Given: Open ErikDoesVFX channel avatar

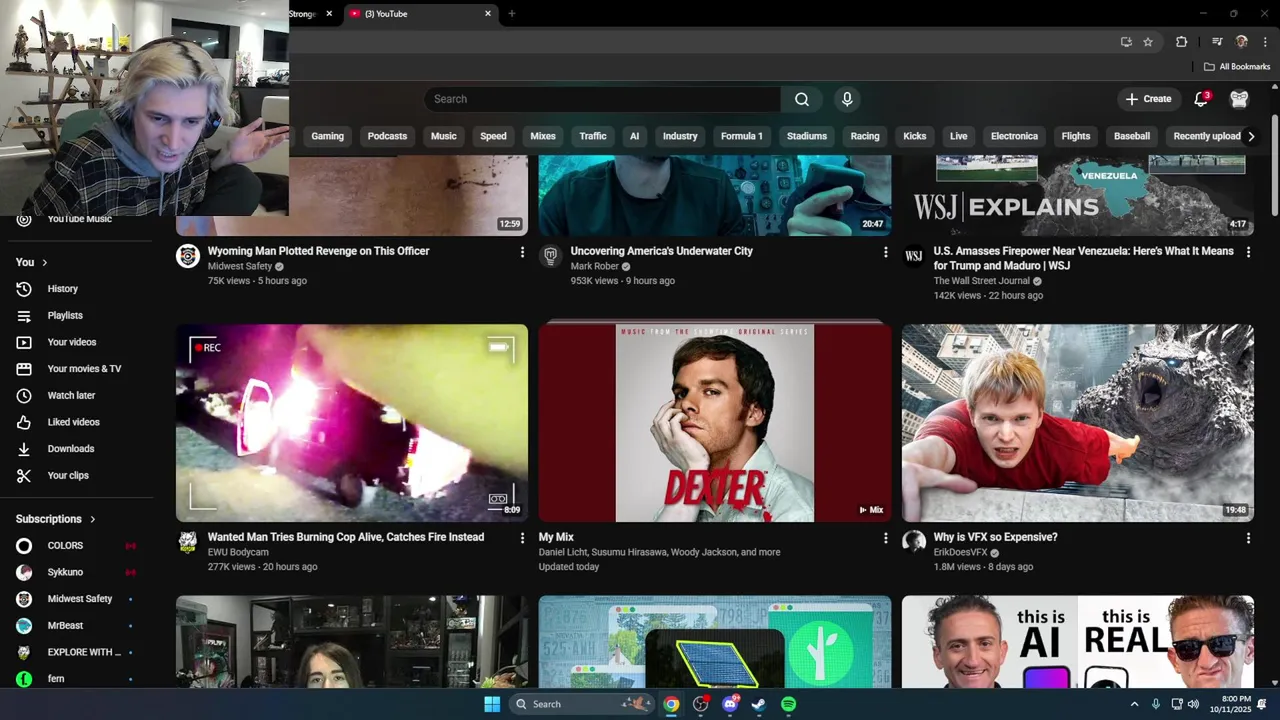Looking at the screenshot, I should coord(914,542).
